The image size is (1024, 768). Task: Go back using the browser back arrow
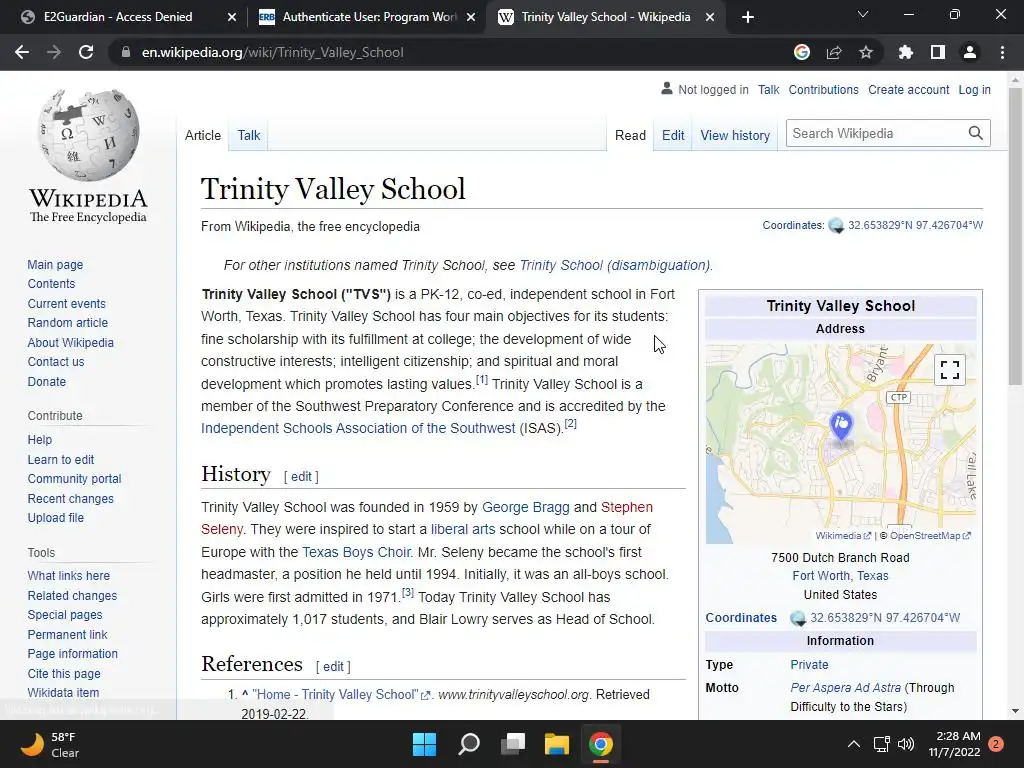click(x=22, y=52)
